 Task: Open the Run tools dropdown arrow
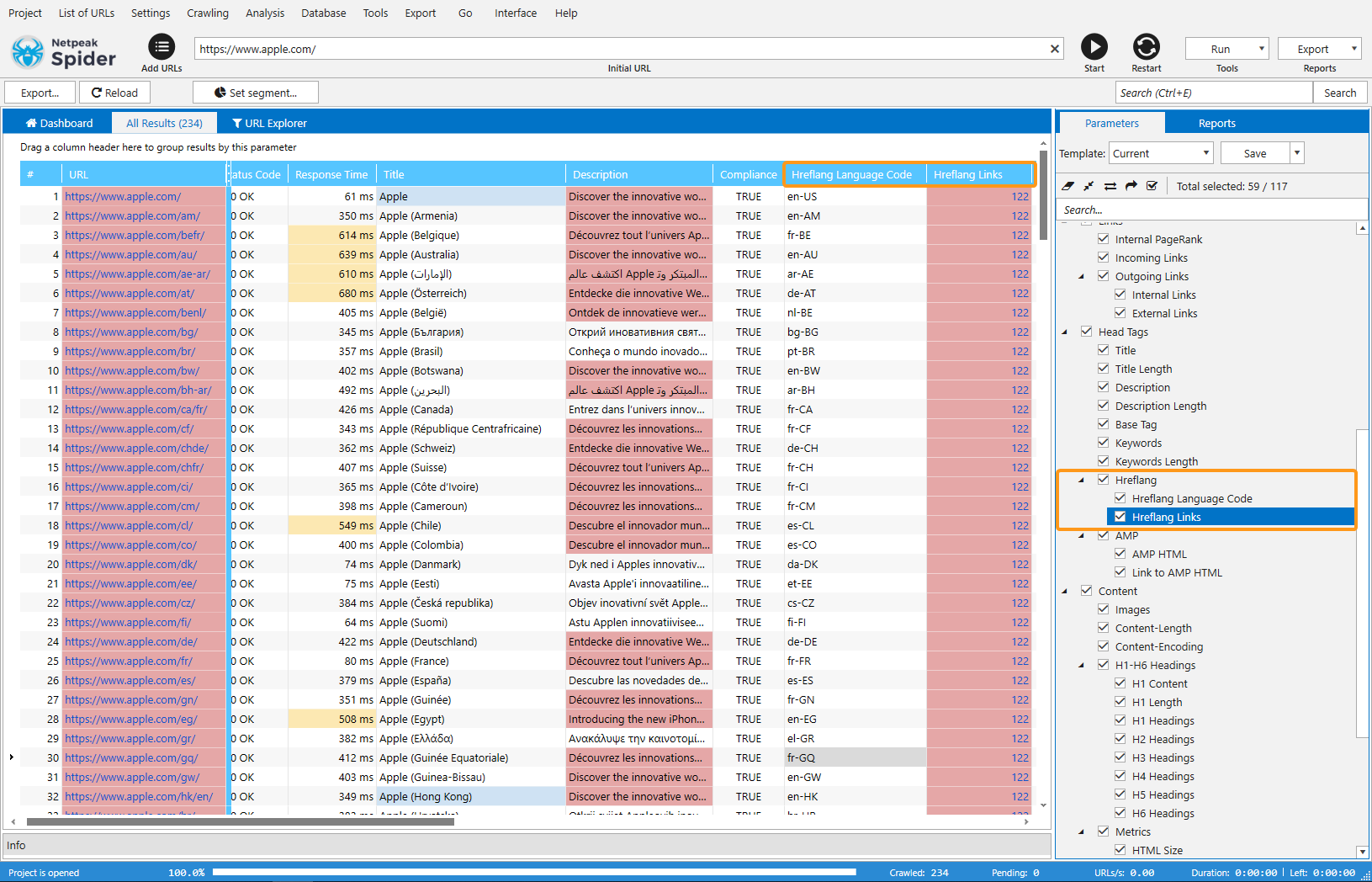[x=1261, y=49]
